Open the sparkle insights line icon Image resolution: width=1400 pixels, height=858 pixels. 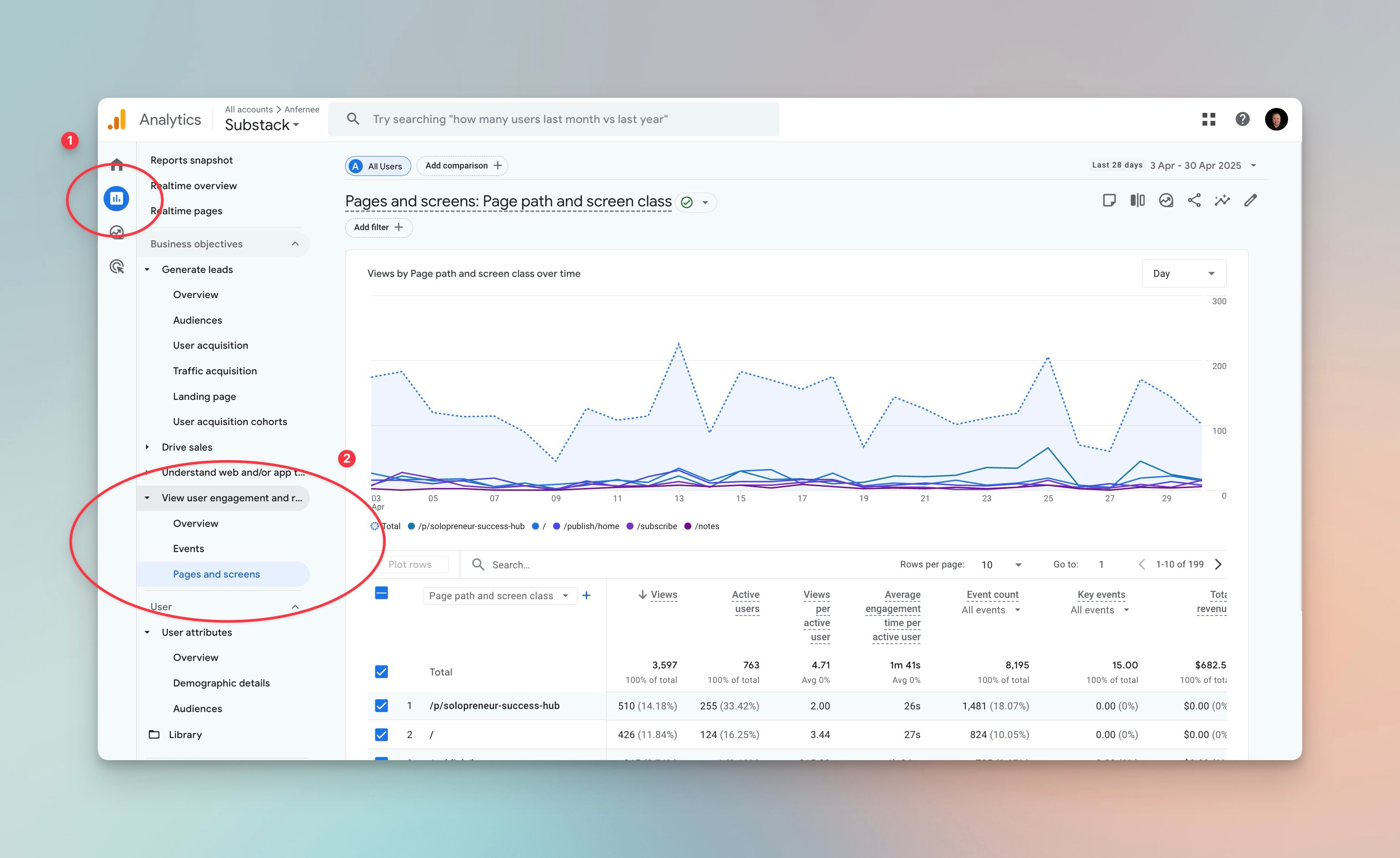coord(1222,200)
